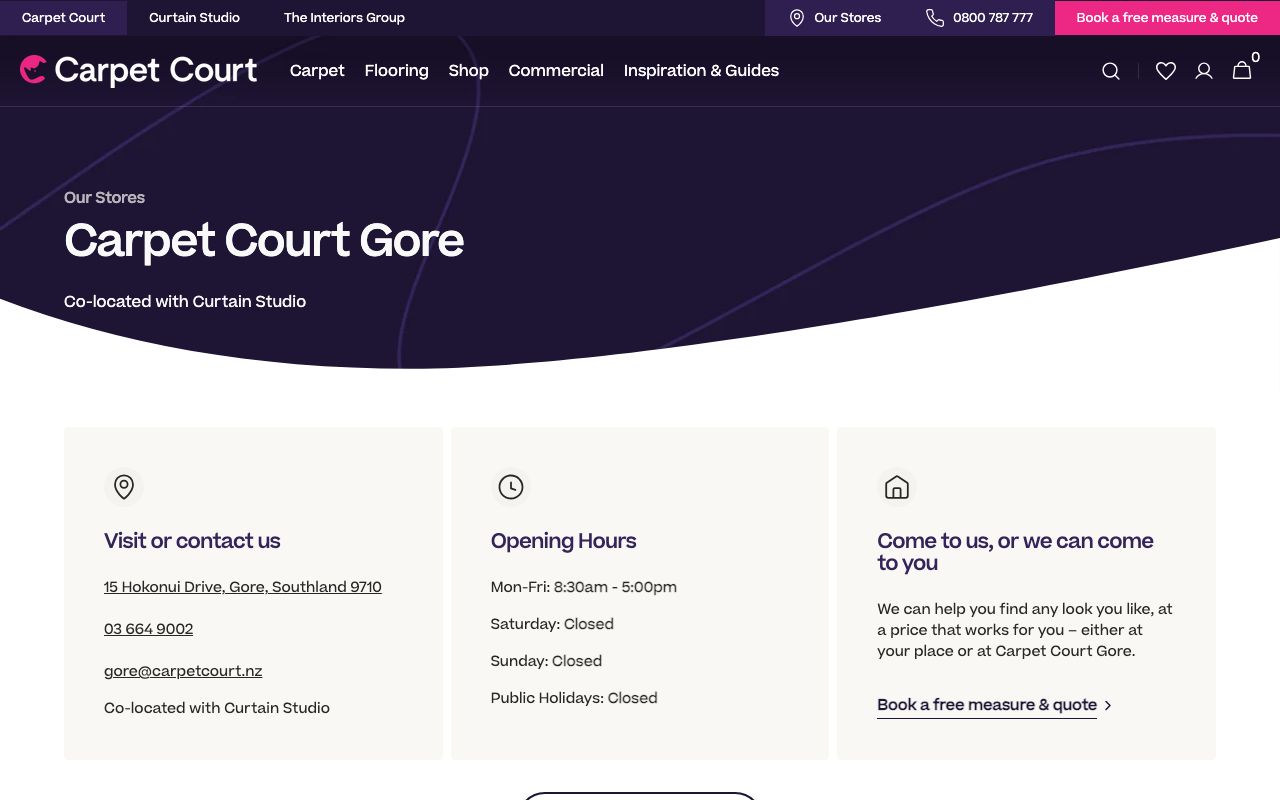
Task: Click arrow next to Book a free measure link
Action: 1108,705
